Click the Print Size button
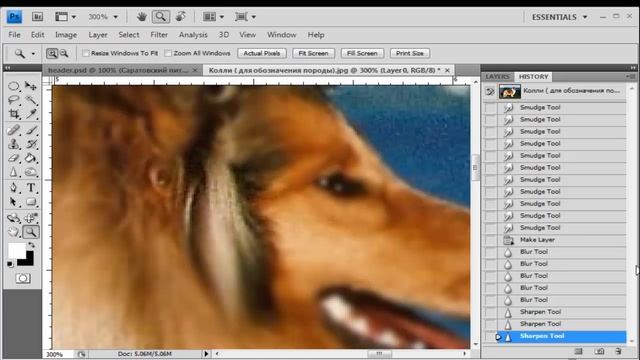Screen dimensions: 640x360 [409, 53]
